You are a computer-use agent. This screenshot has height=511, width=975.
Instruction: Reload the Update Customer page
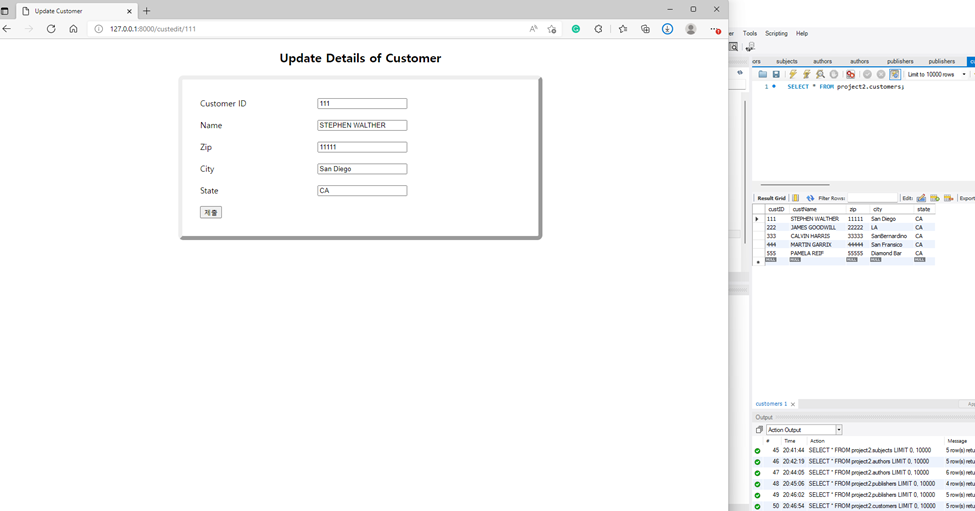tap(51, 29)
